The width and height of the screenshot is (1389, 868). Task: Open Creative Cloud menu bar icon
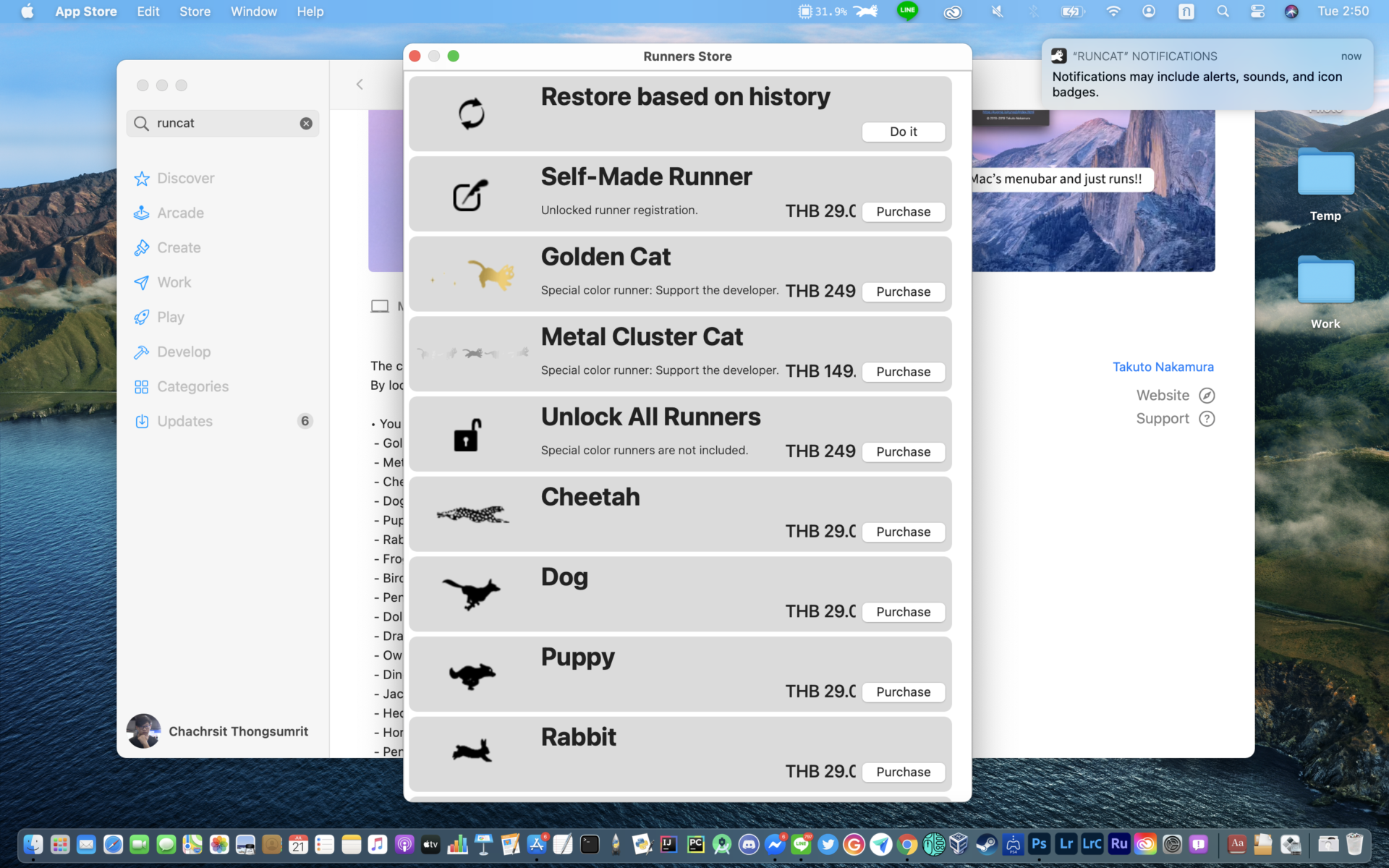[953, 12]
